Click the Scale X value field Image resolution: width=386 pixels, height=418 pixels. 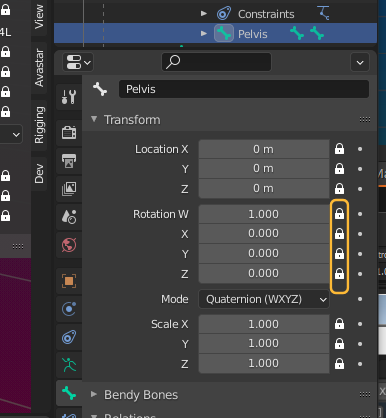click(x=264, y=324)
